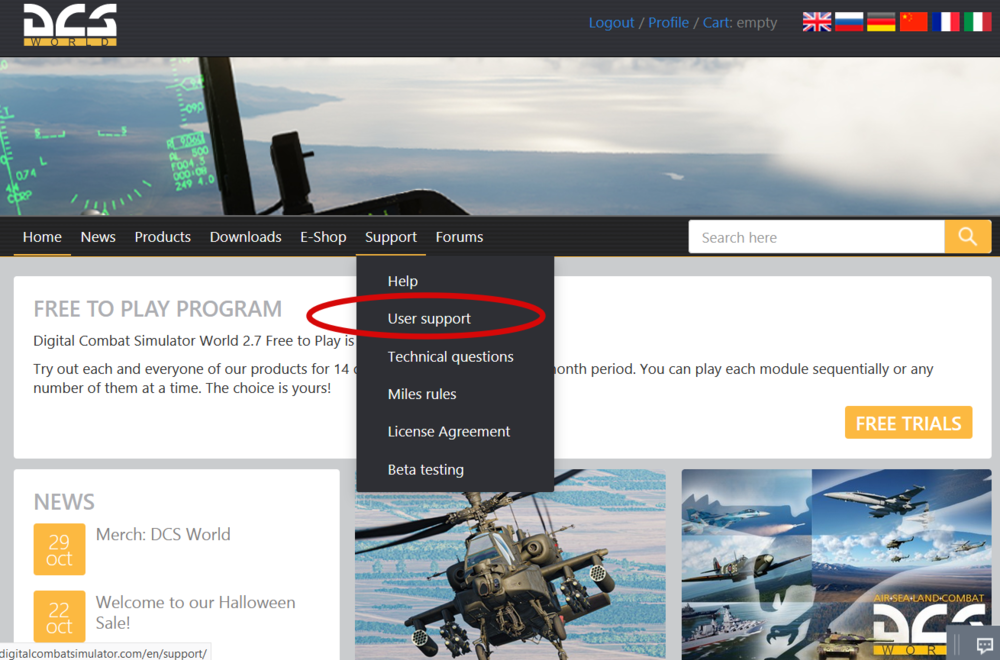The image size is (1000, 660).
Task: Open the chat bubble icon in the corner
Action: tap(984, 645)
